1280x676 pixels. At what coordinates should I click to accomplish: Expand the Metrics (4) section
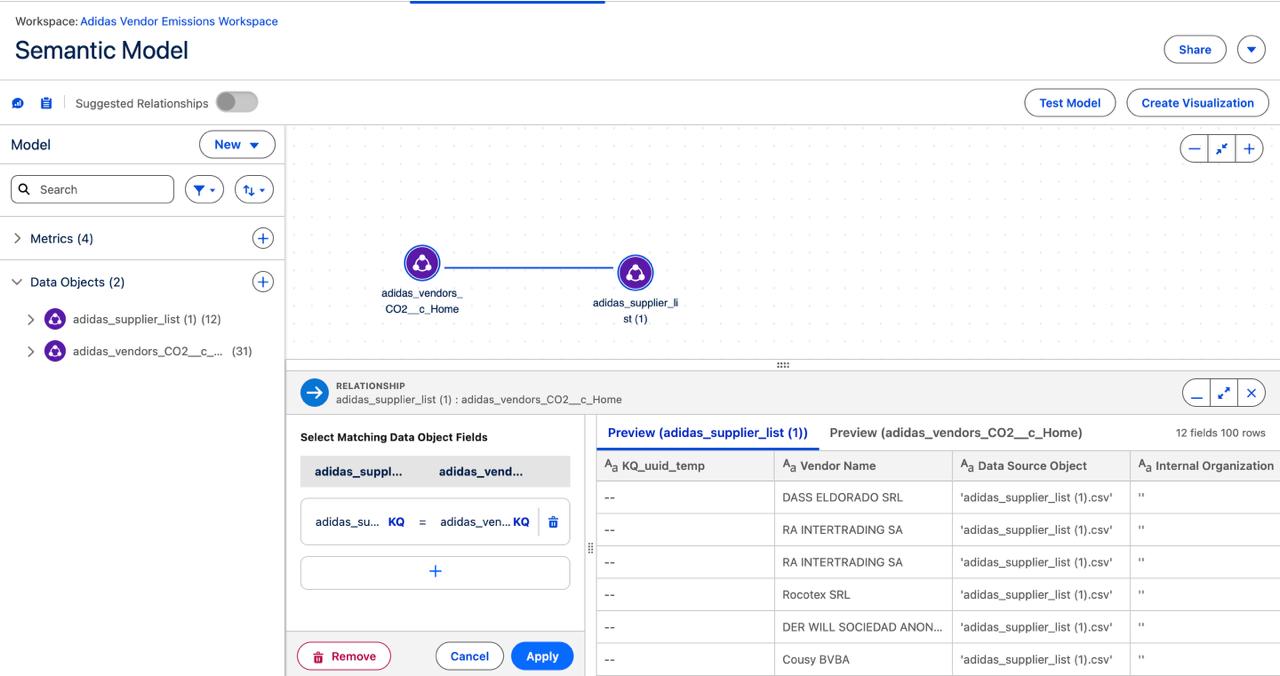click(x=17, y=238)
